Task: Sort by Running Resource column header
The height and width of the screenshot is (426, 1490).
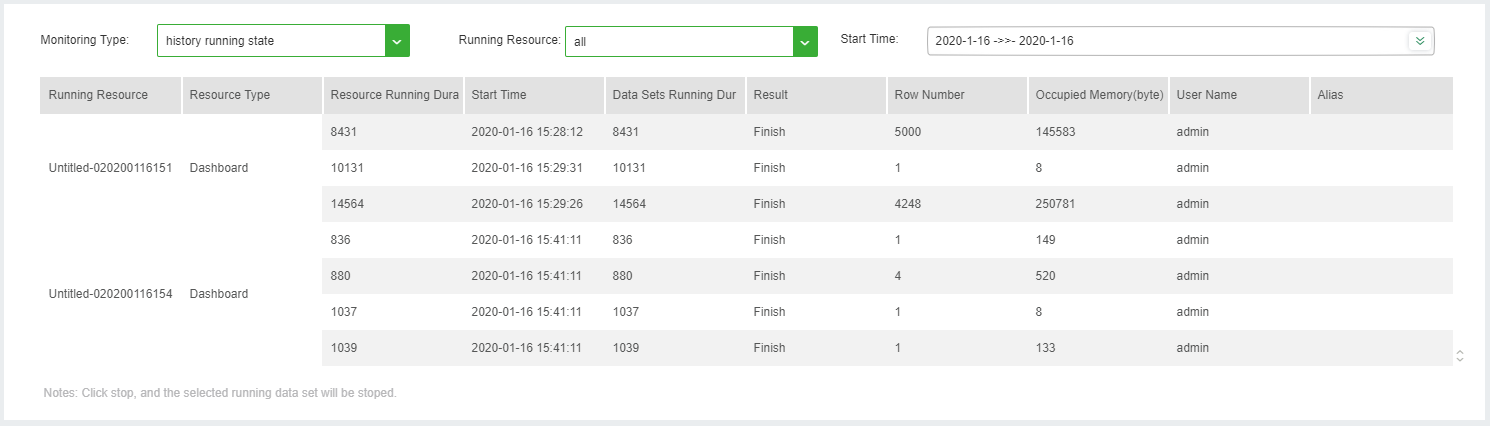Action: (x=110, y=95)
